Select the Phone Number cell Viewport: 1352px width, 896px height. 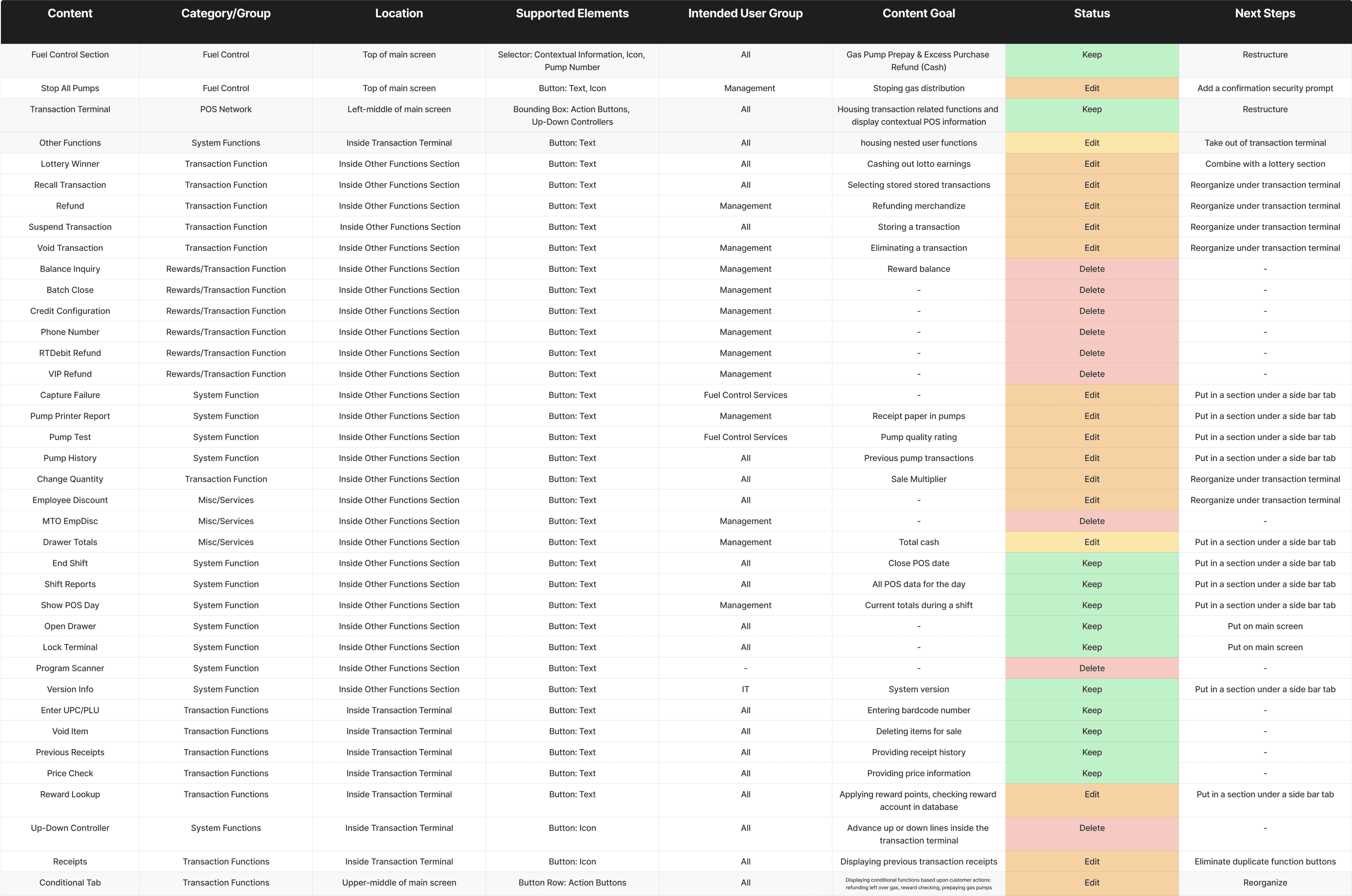pyautogui.click(x=70, y=332)
